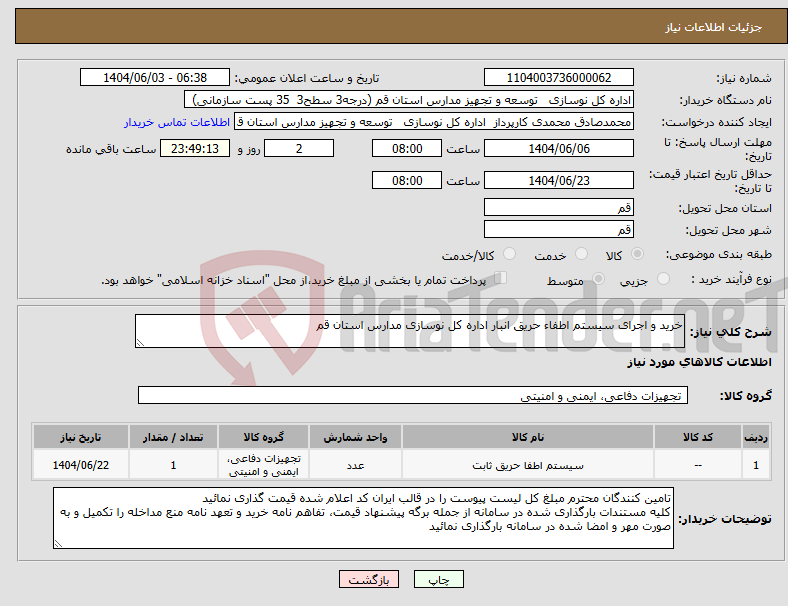
Task: Click the ردیف column header
Action: (x=756, y=437)
